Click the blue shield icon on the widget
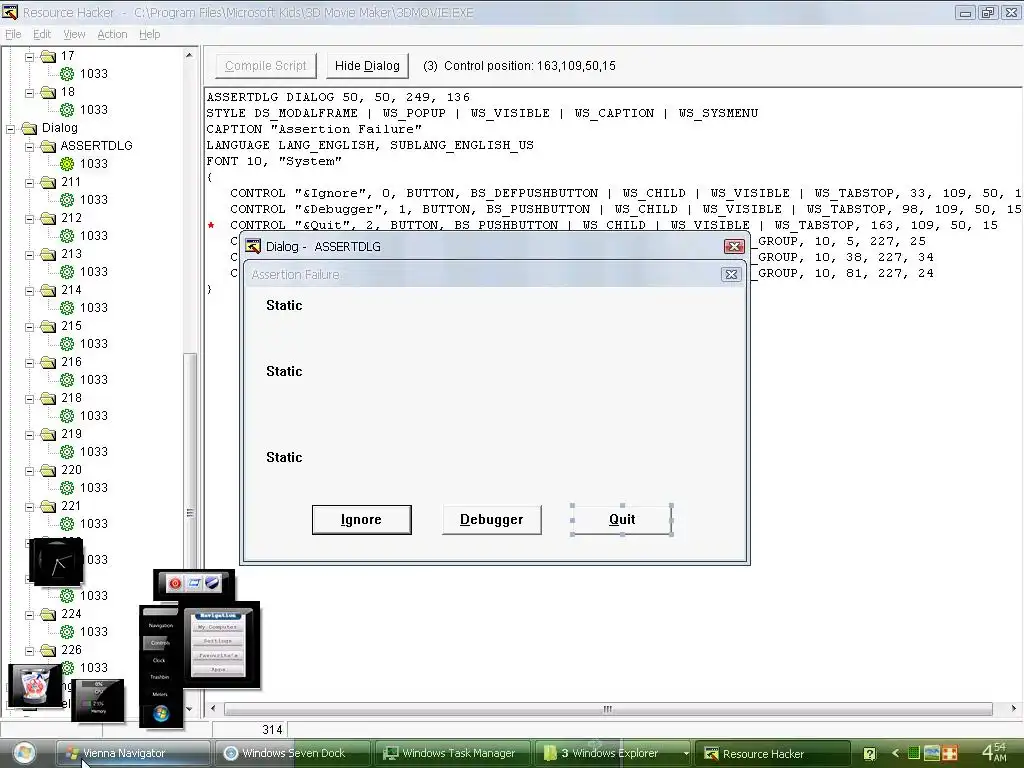 (x=212, y=583)
